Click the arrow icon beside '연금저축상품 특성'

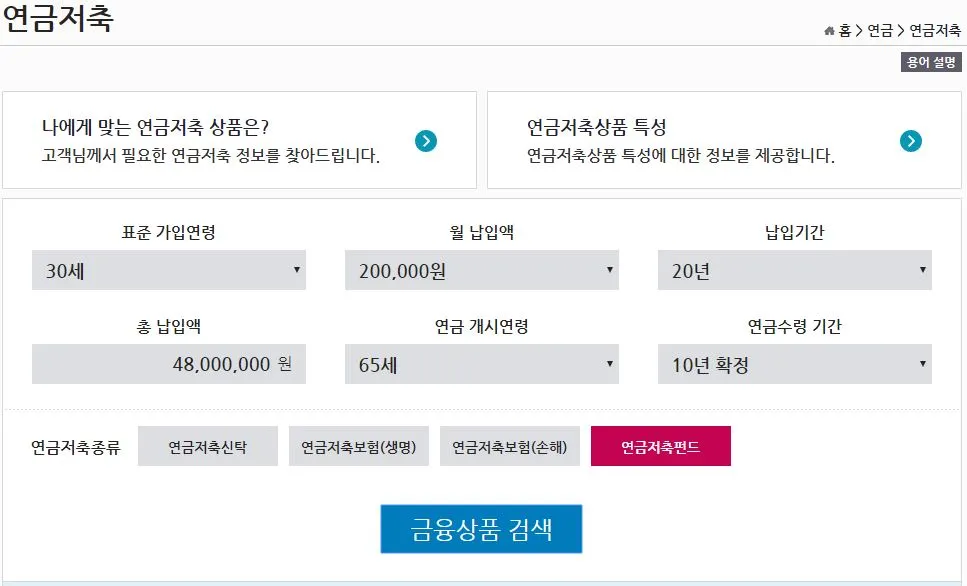[x=910, y=141]
